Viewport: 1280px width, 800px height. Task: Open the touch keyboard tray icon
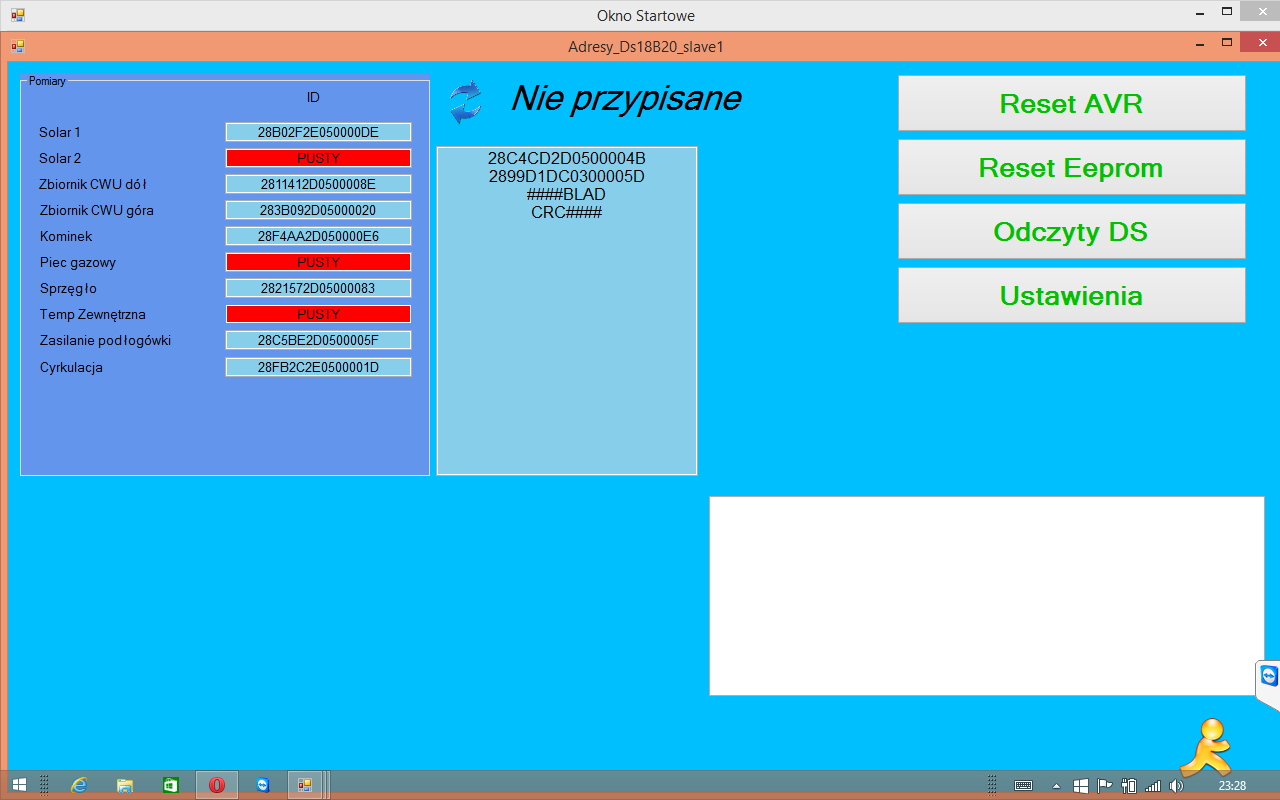(1023, 785)
